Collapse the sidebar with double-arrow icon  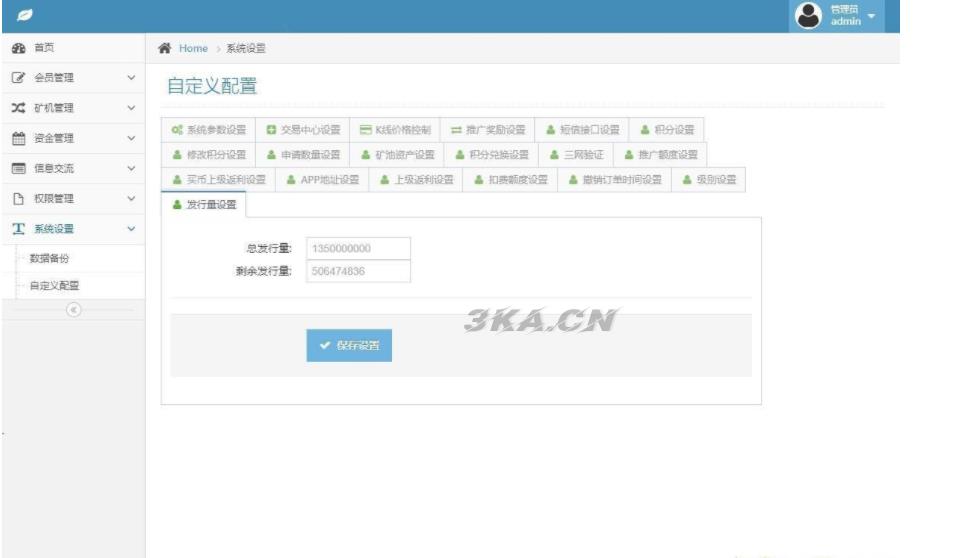[74, 310]
